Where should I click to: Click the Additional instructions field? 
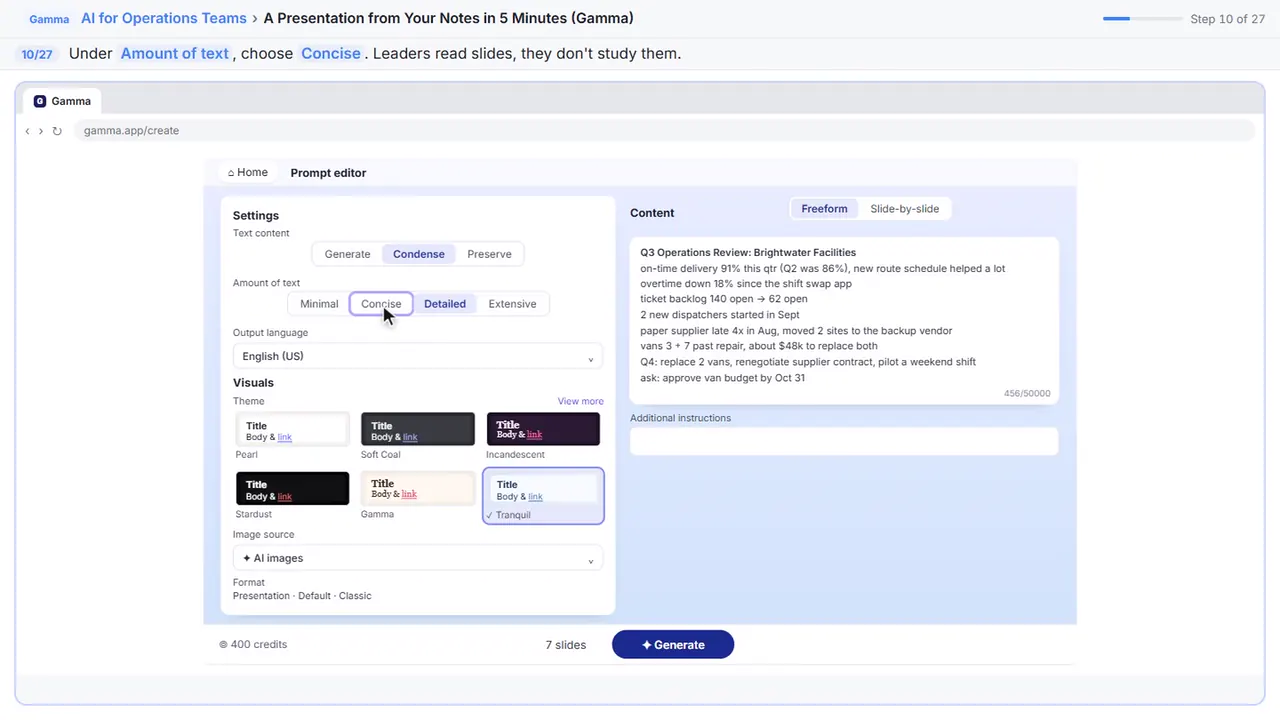click(844, 441)
